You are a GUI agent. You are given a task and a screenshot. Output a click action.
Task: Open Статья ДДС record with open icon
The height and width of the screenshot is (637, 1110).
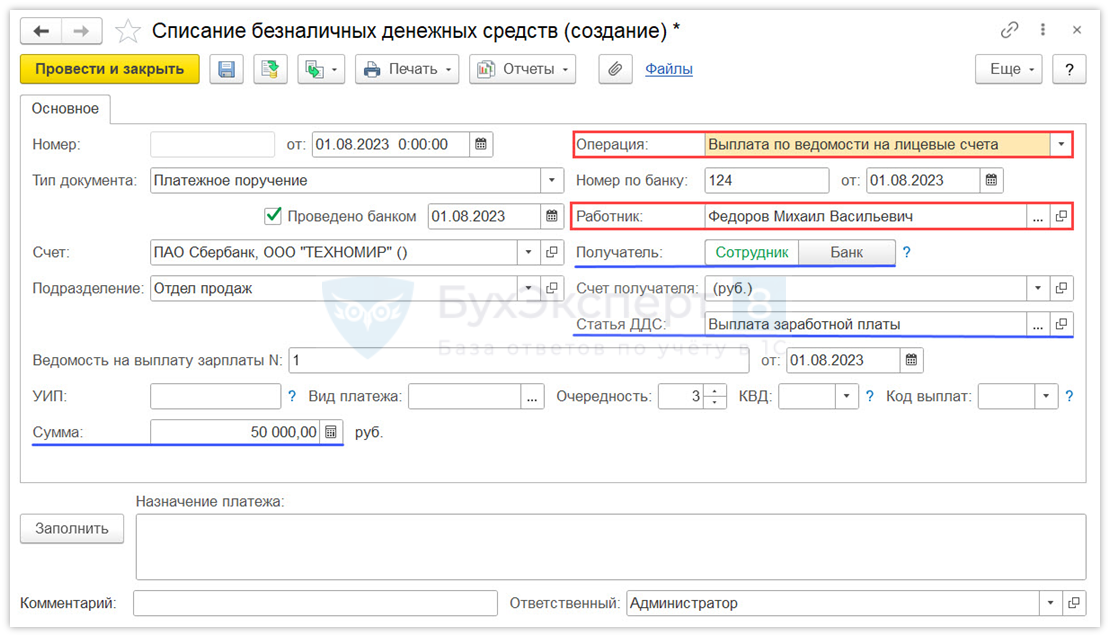(x=1061, y=324)
